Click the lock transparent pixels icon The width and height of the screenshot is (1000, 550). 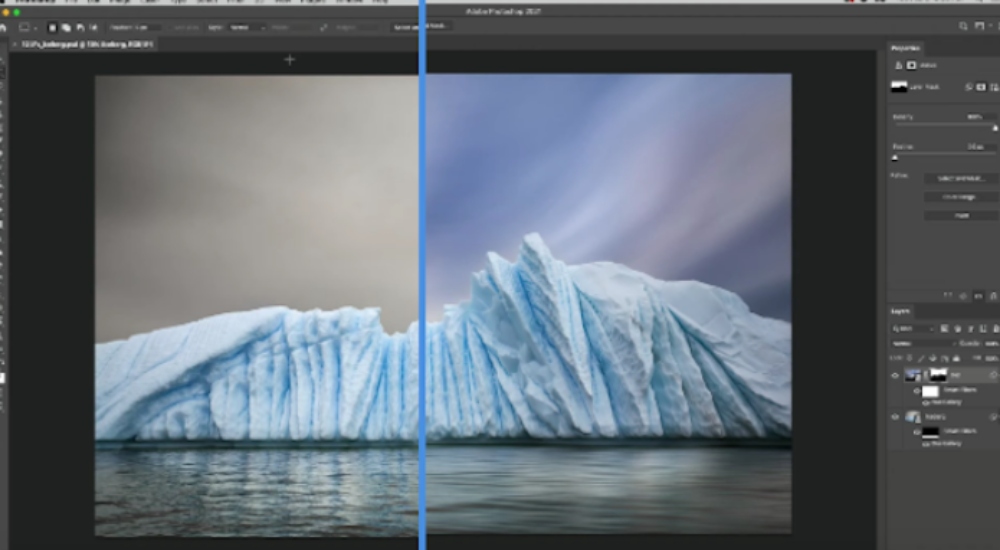click(x=911, y=357)
